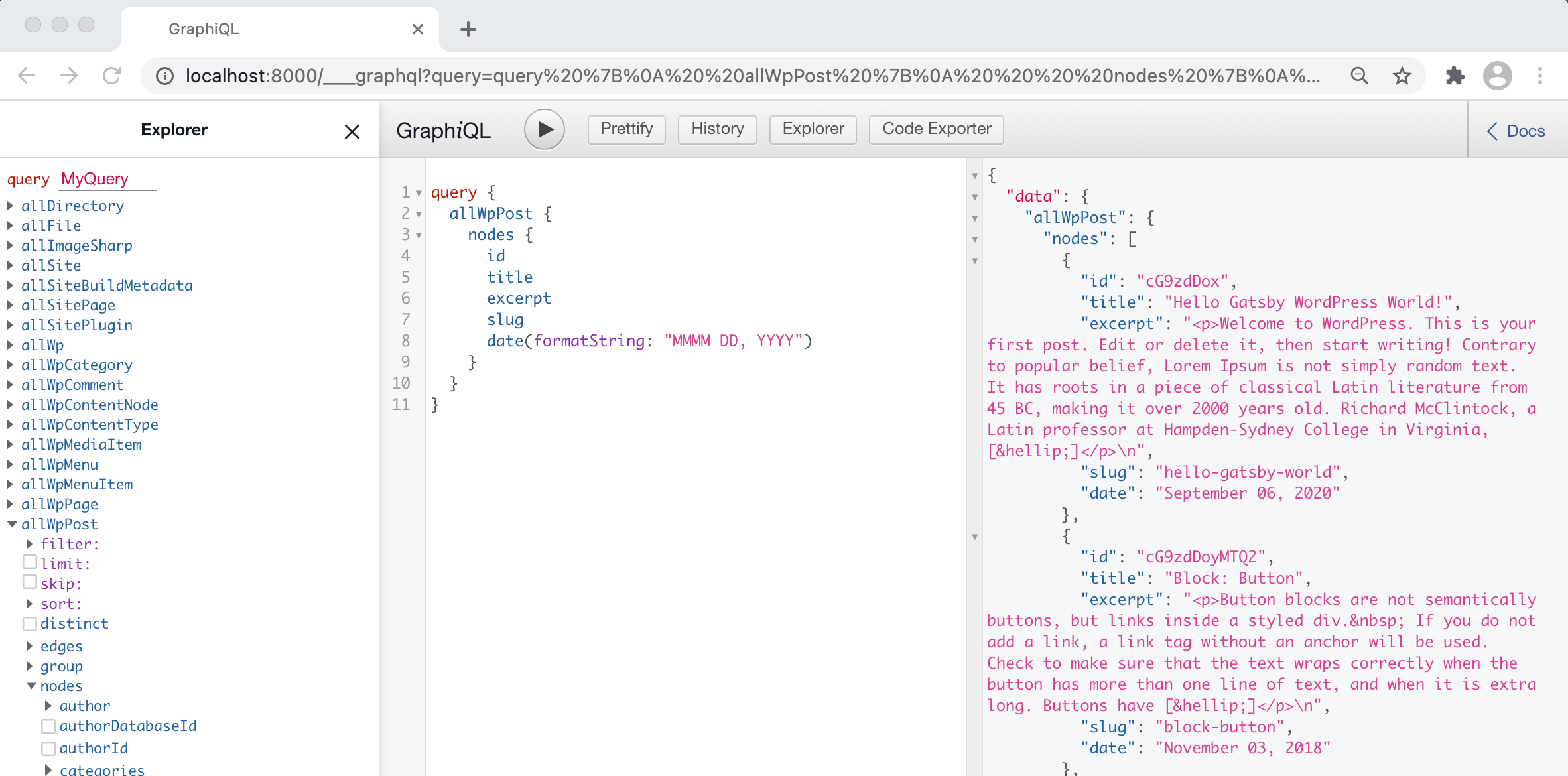
Task: Run the GraphQL query with play button
Action: tap(544, 129)
